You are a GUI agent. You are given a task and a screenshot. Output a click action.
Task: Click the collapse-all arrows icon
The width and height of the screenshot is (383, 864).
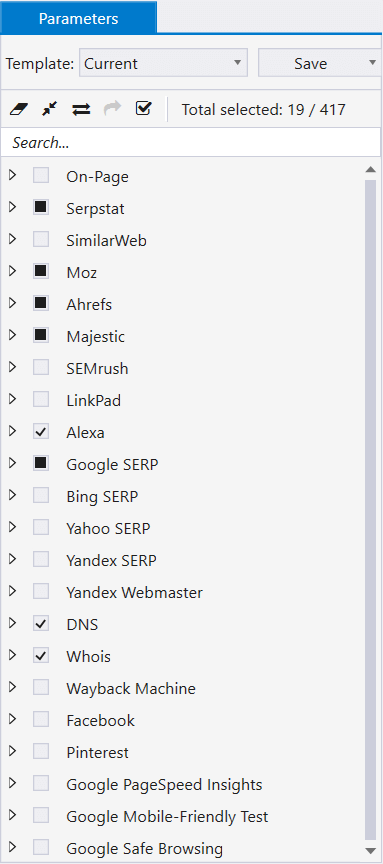point(50,110)
